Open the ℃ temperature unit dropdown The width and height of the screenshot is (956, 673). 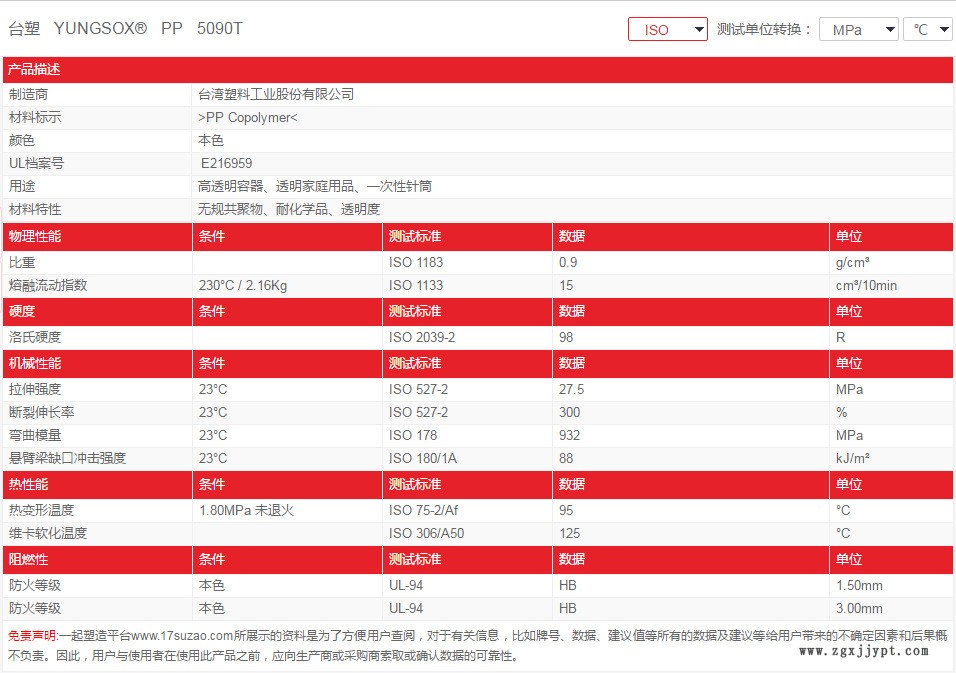click(x=928, y=29)
